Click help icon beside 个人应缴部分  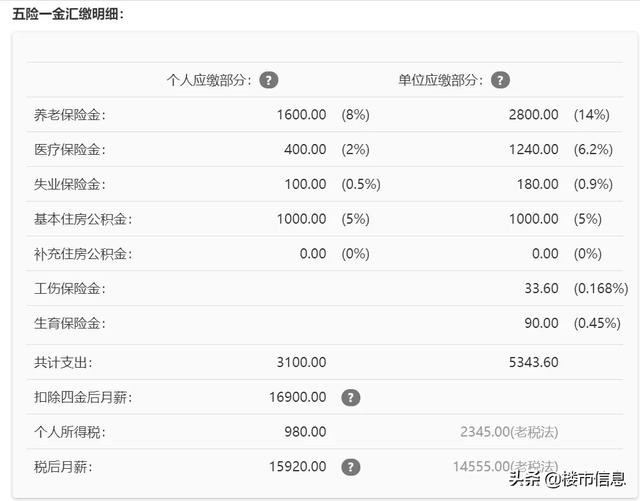[269, 80]
